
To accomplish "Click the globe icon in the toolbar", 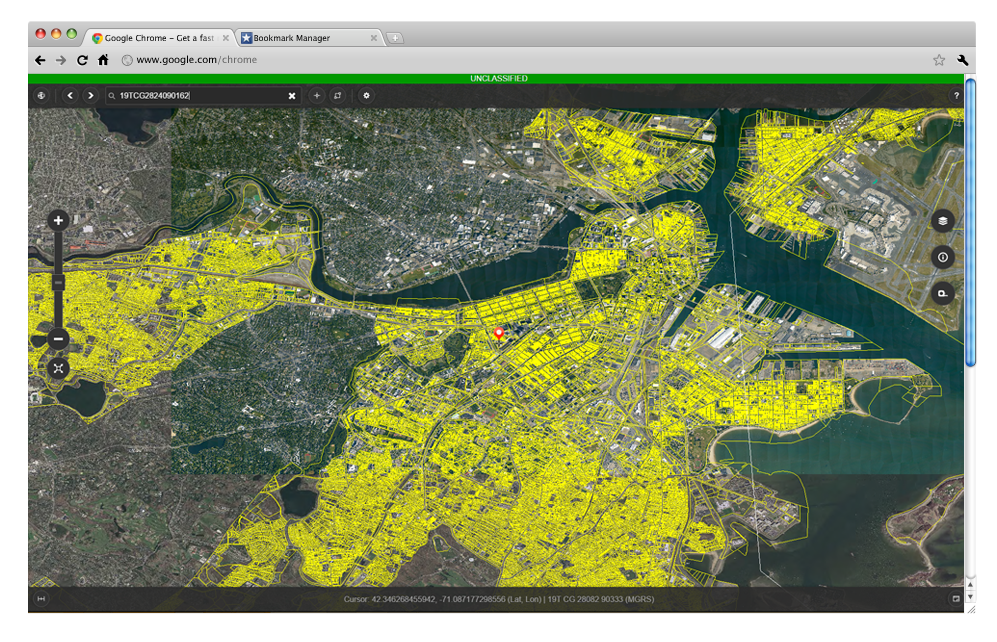I will 41,95.
